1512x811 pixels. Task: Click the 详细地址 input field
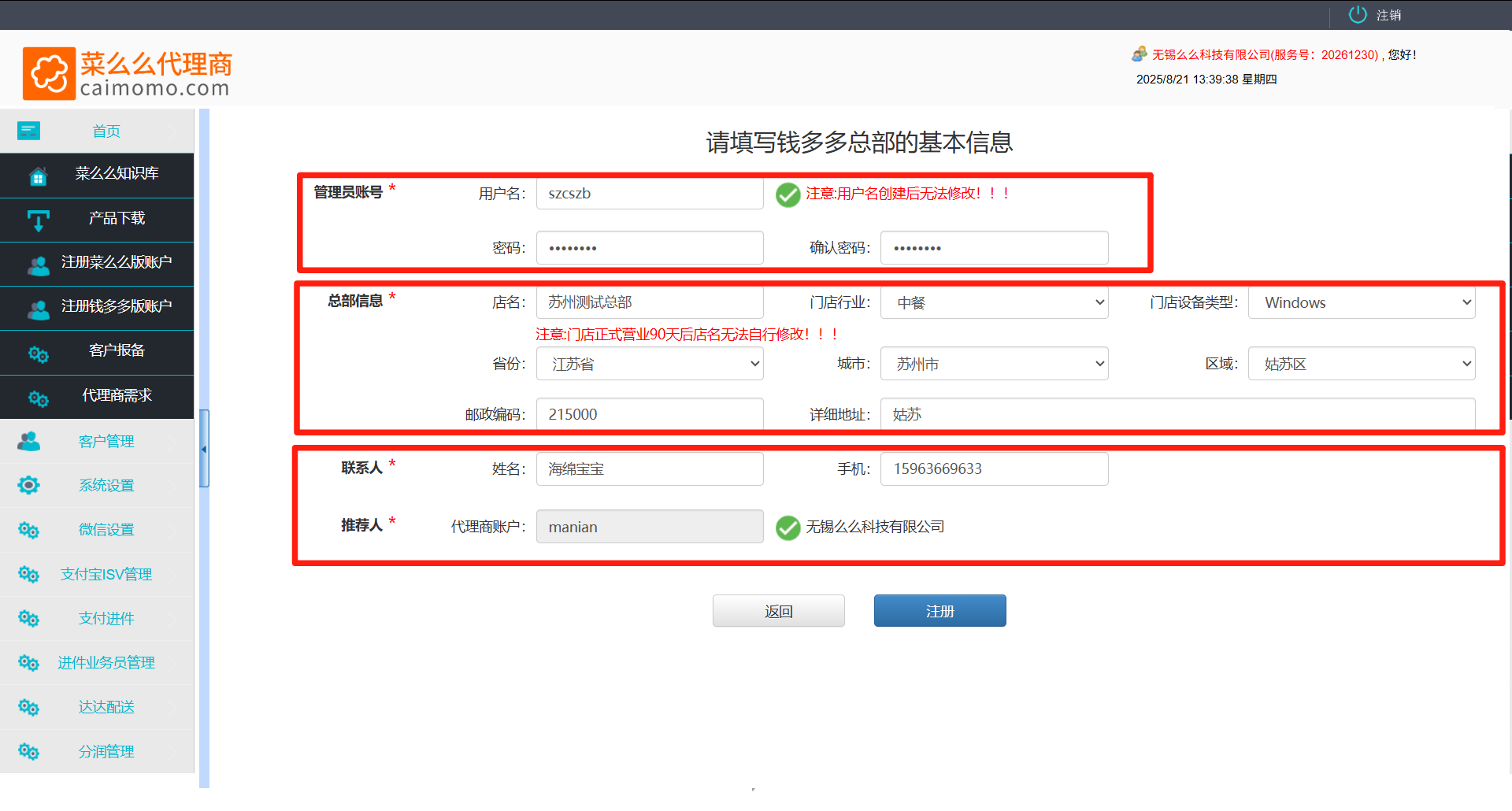1177,414
